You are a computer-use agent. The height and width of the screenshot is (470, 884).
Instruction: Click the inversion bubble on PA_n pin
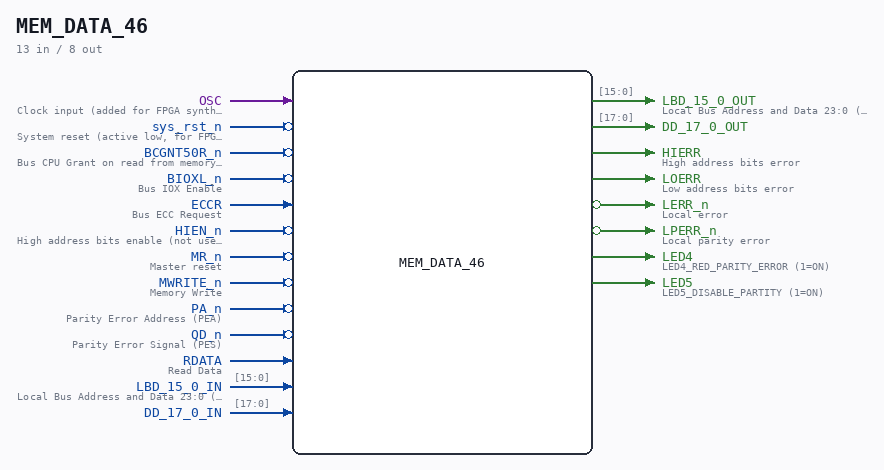tap(288, 308)
